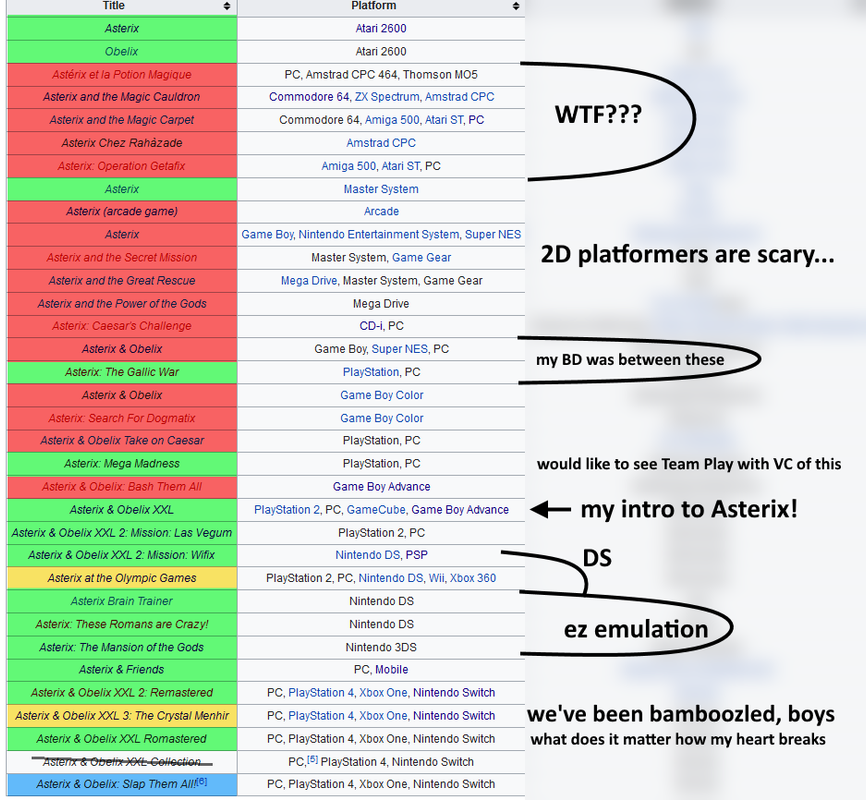Follow Nintendo Switch link in the Crystal Menhir row
Viewport: 866px width, 800px height.
pyautogui.click(x=454, y=716)
